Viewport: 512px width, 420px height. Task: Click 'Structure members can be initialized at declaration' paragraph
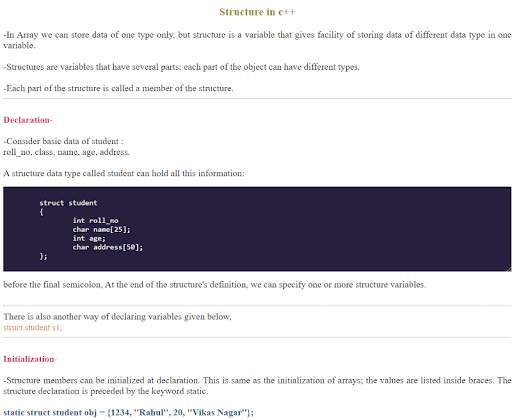(x=257, y=386)
